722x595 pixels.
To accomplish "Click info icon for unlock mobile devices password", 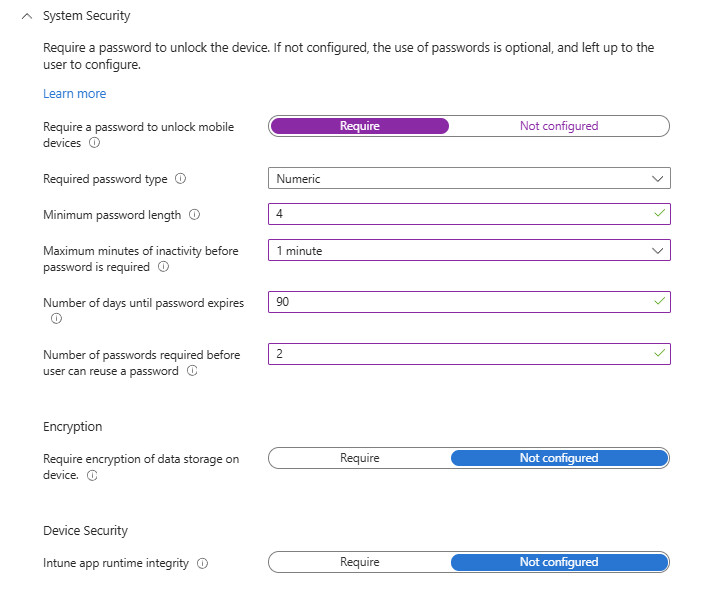I will tap(94, 143).
